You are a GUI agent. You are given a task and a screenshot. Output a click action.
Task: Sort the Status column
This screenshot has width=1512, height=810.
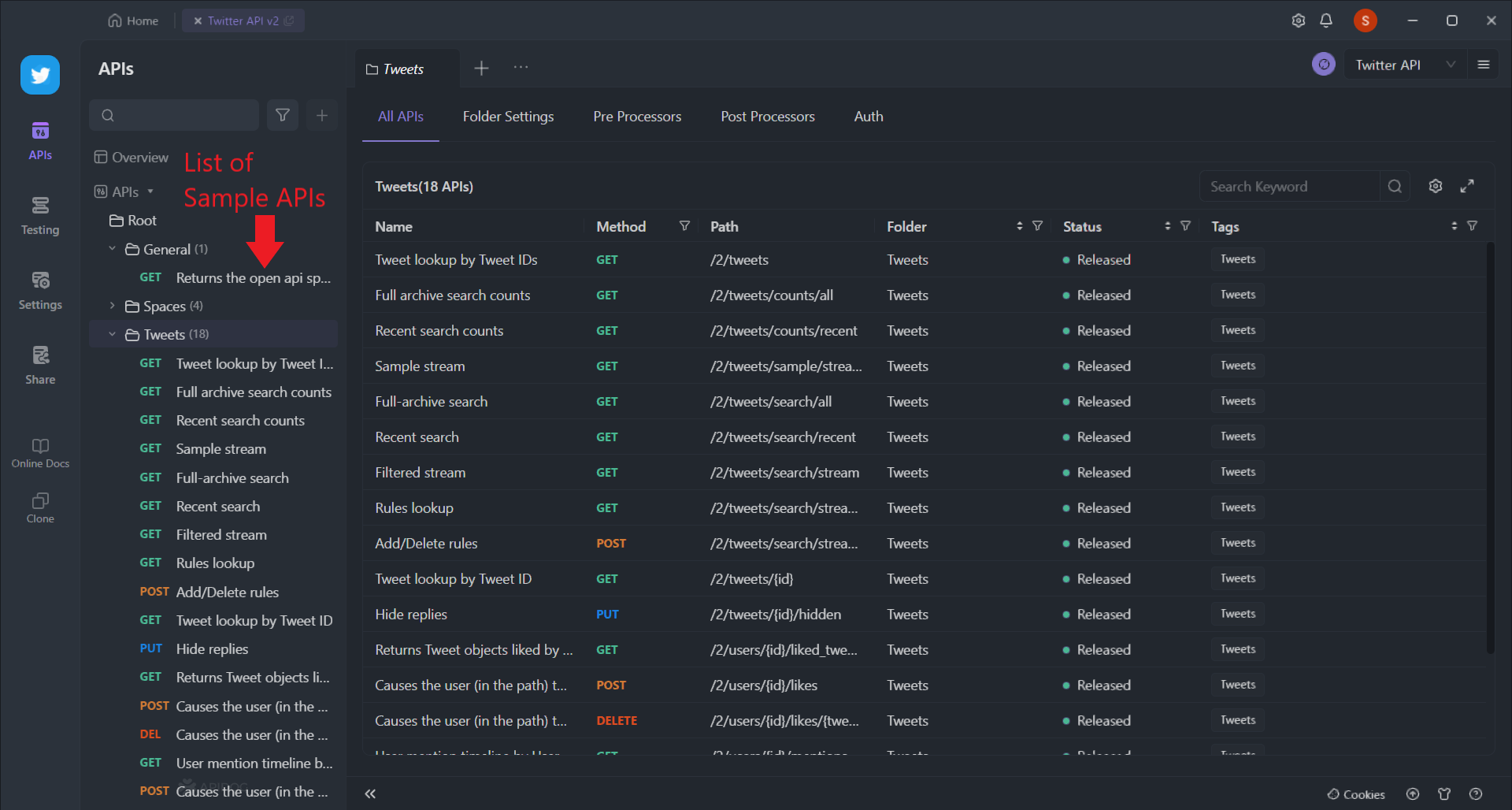coord(1168,226)
